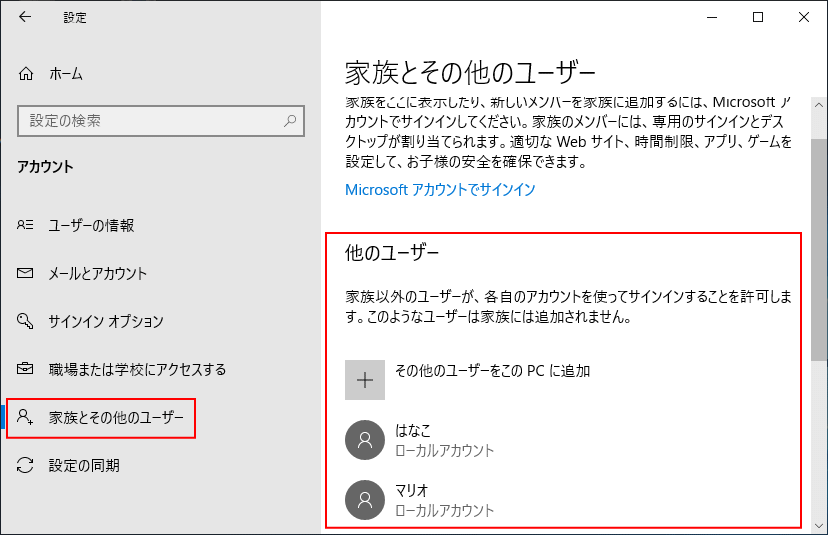Click the 設定の同期 sync icon

(27, 465)
